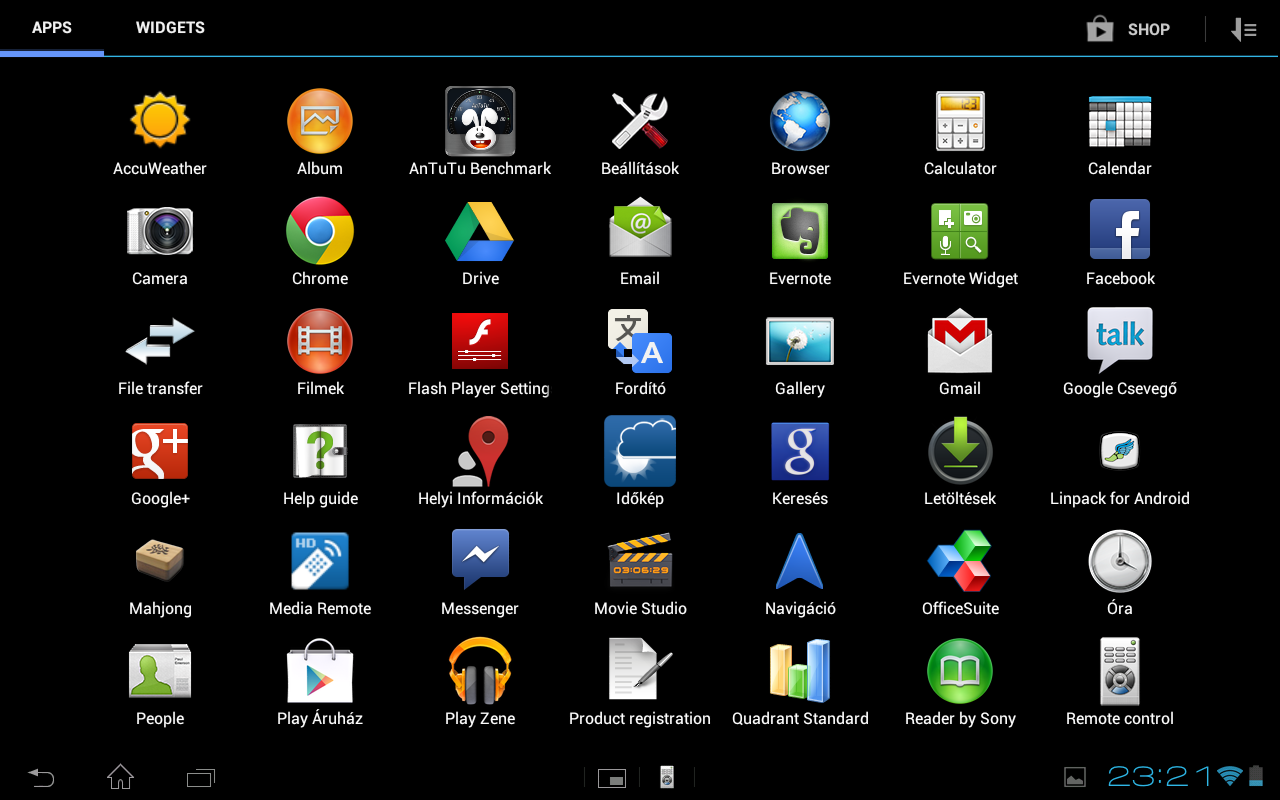Switch to the APPS tab
Image resolution: width=1280 pixels, height=800 pixels.
(x=52, y=28)
